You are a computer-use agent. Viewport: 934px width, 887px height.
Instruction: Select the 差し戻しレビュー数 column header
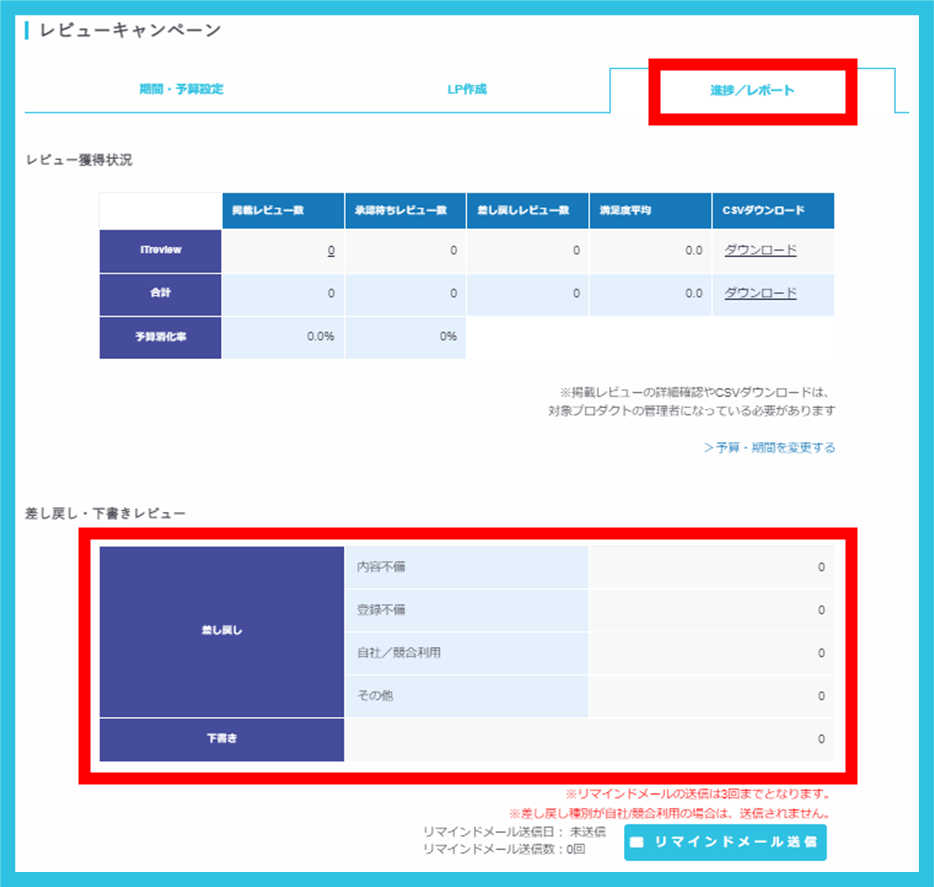click(x=527, y=211)
